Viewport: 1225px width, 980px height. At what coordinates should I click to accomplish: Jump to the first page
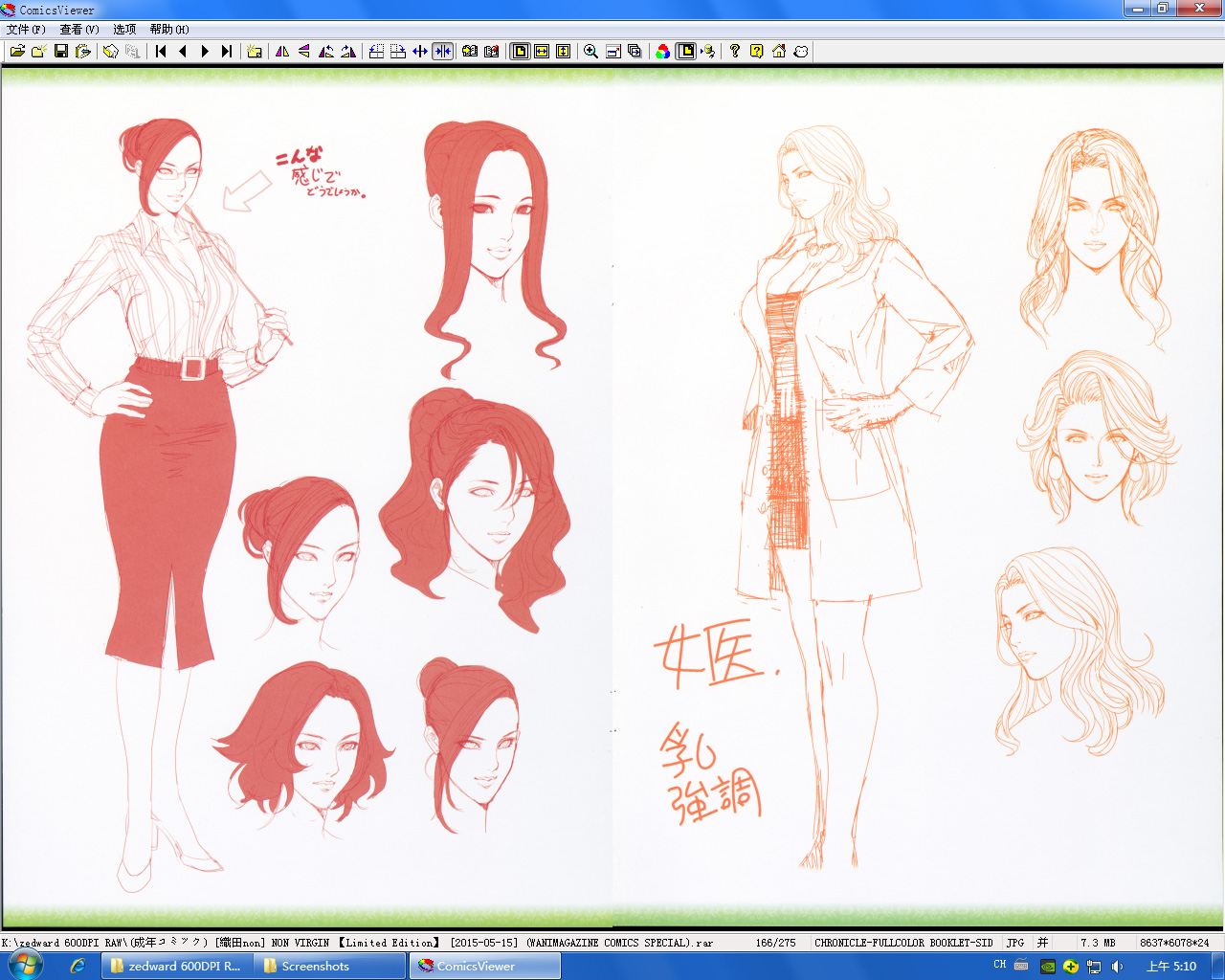coord(161,52)
